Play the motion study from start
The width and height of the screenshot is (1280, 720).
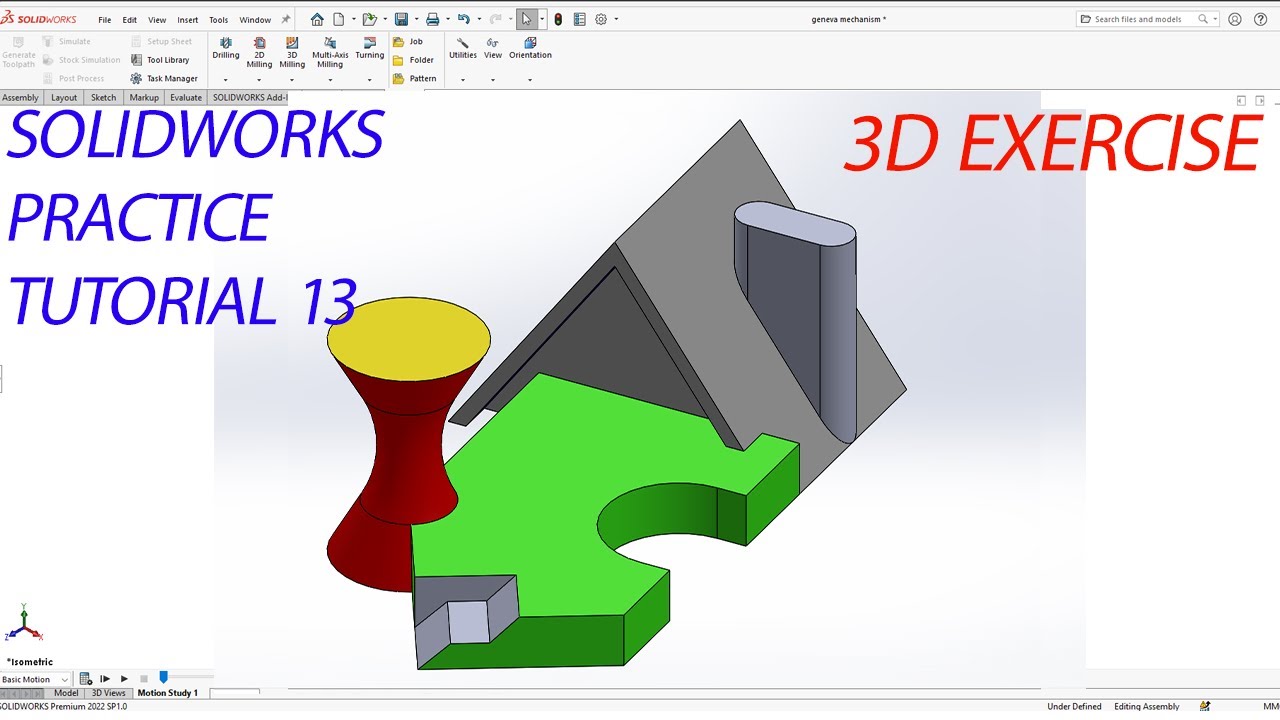coord(105,679)
